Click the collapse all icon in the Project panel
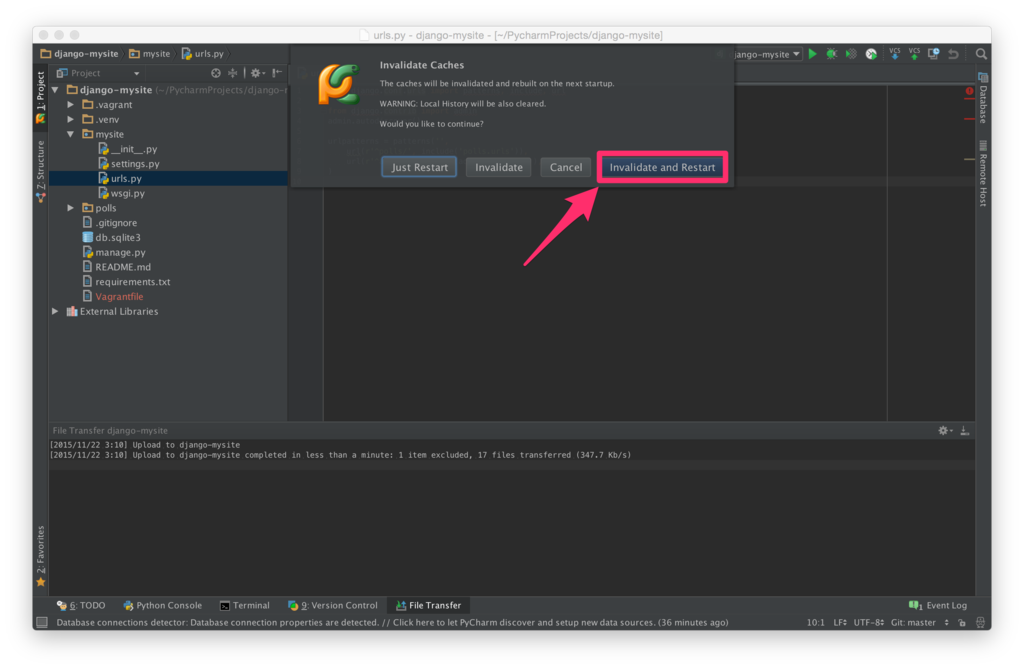The width and height of the screenshot is (1024, 669). pos(232,73)
